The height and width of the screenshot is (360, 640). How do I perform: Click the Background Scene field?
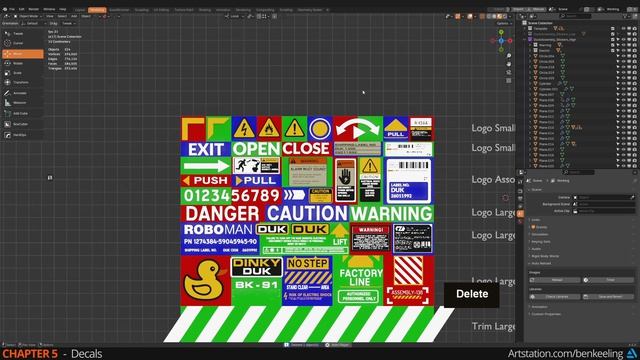(604, 204)
